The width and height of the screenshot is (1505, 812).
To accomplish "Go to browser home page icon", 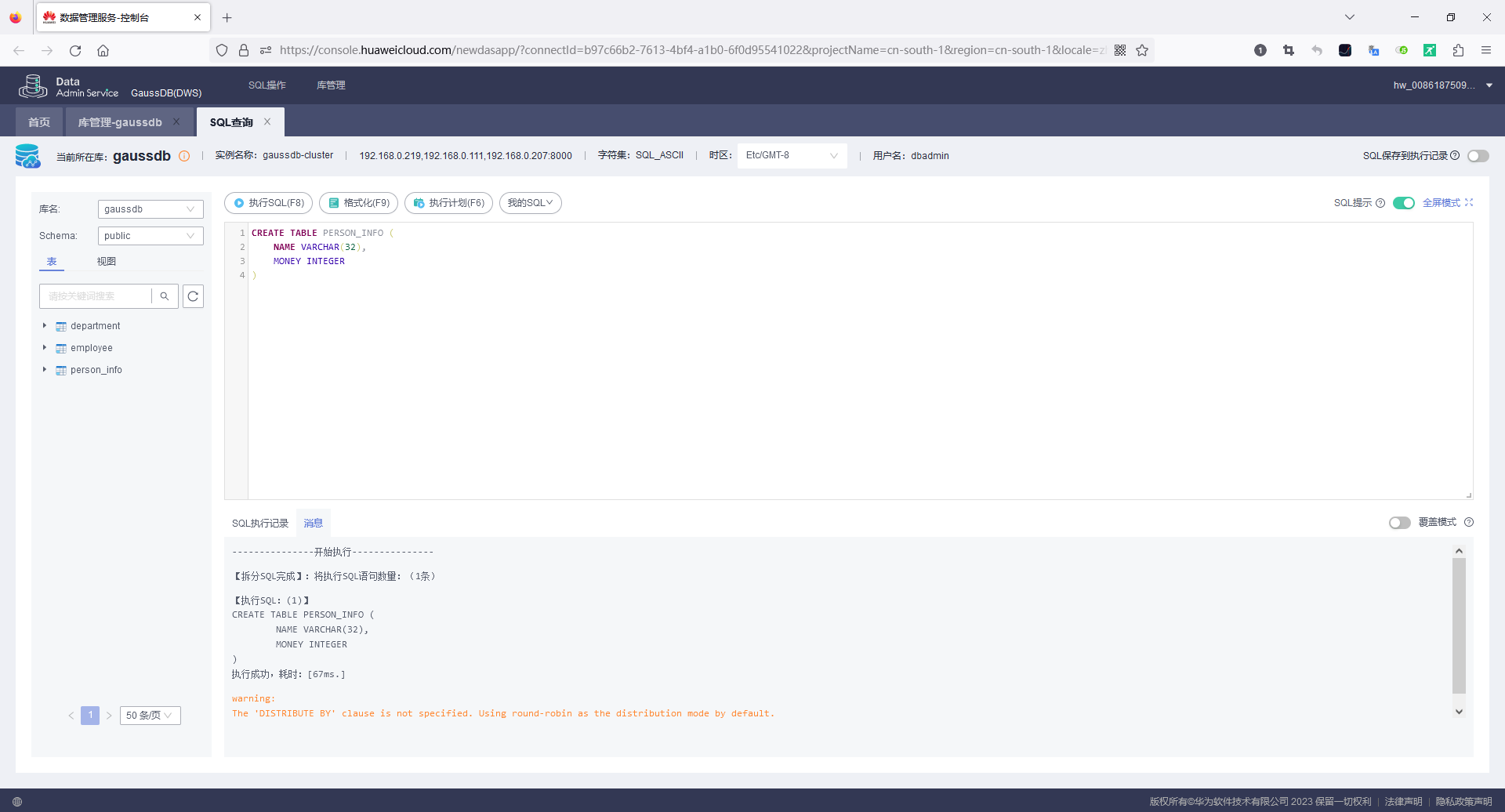I will point(103,50).
